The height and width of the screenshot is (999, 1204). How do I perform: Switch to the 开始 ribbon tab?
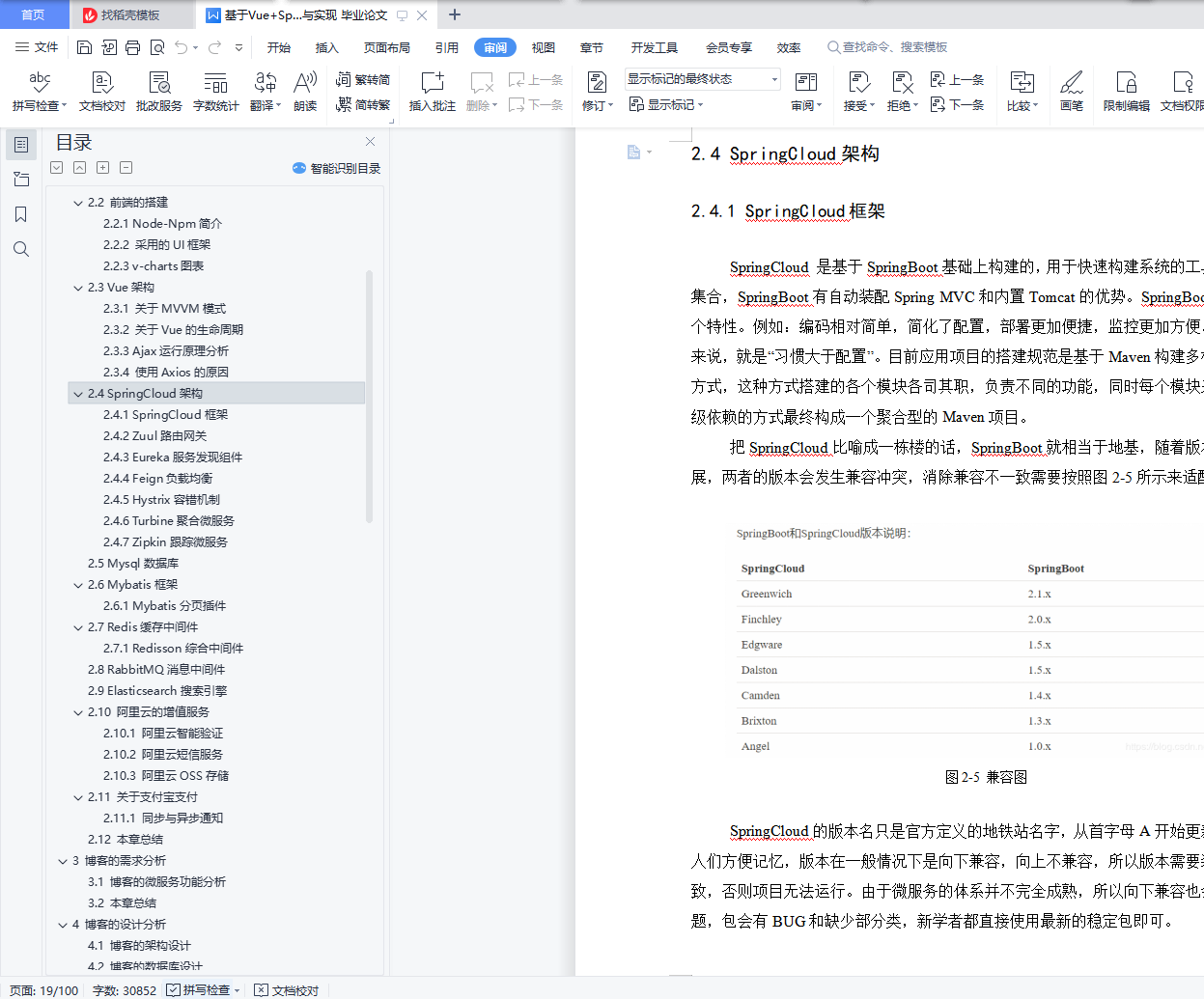tap(279, 47)
